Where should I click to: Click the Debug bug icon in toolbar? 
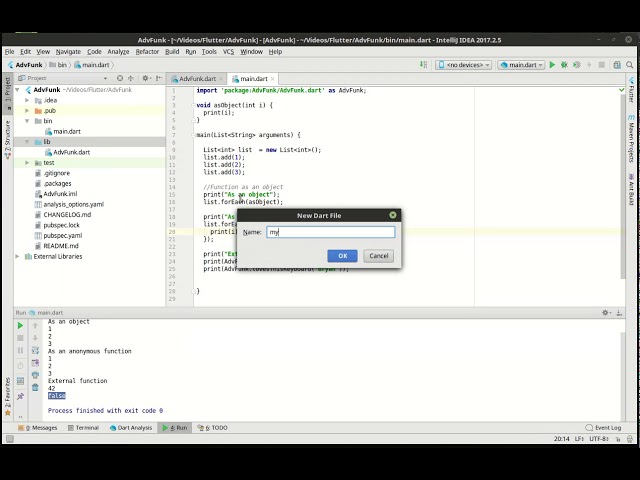(564, 65)
